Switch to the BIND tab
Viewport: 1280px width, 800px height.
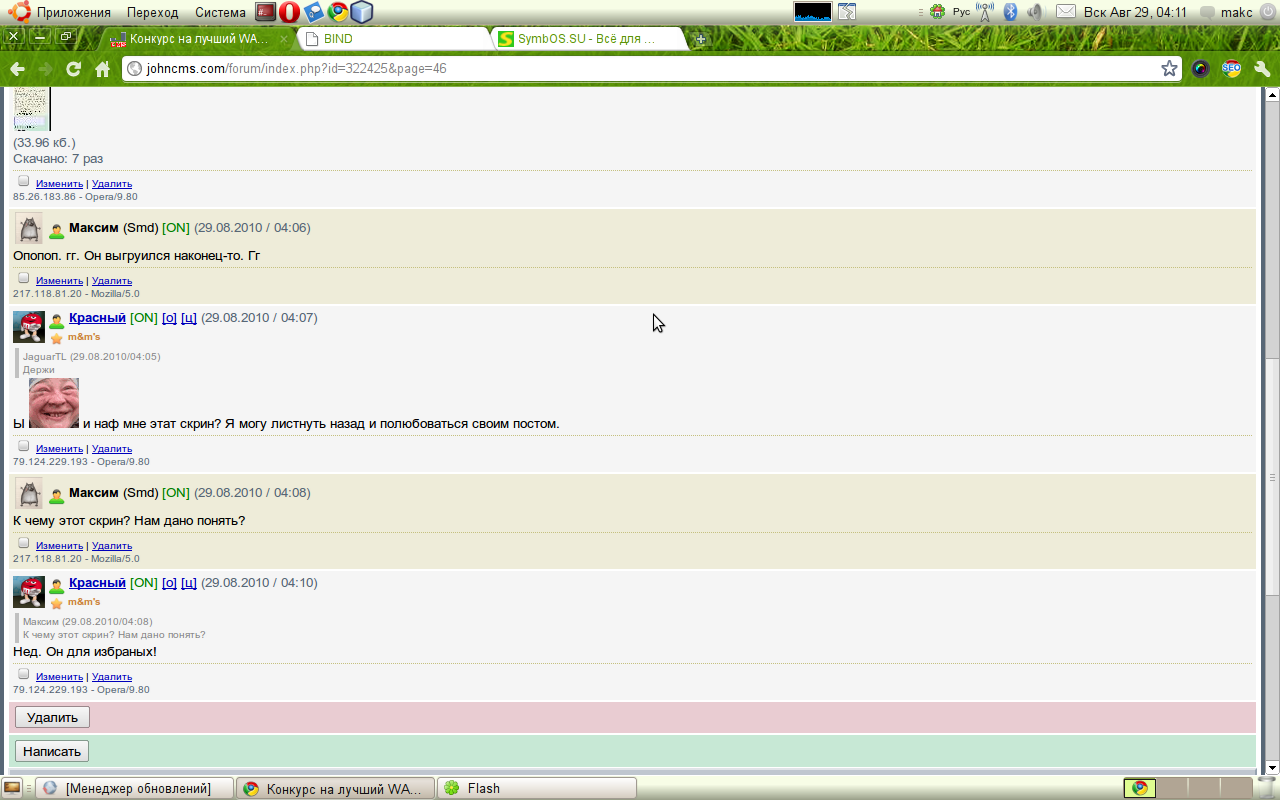[x=393, y=39]
